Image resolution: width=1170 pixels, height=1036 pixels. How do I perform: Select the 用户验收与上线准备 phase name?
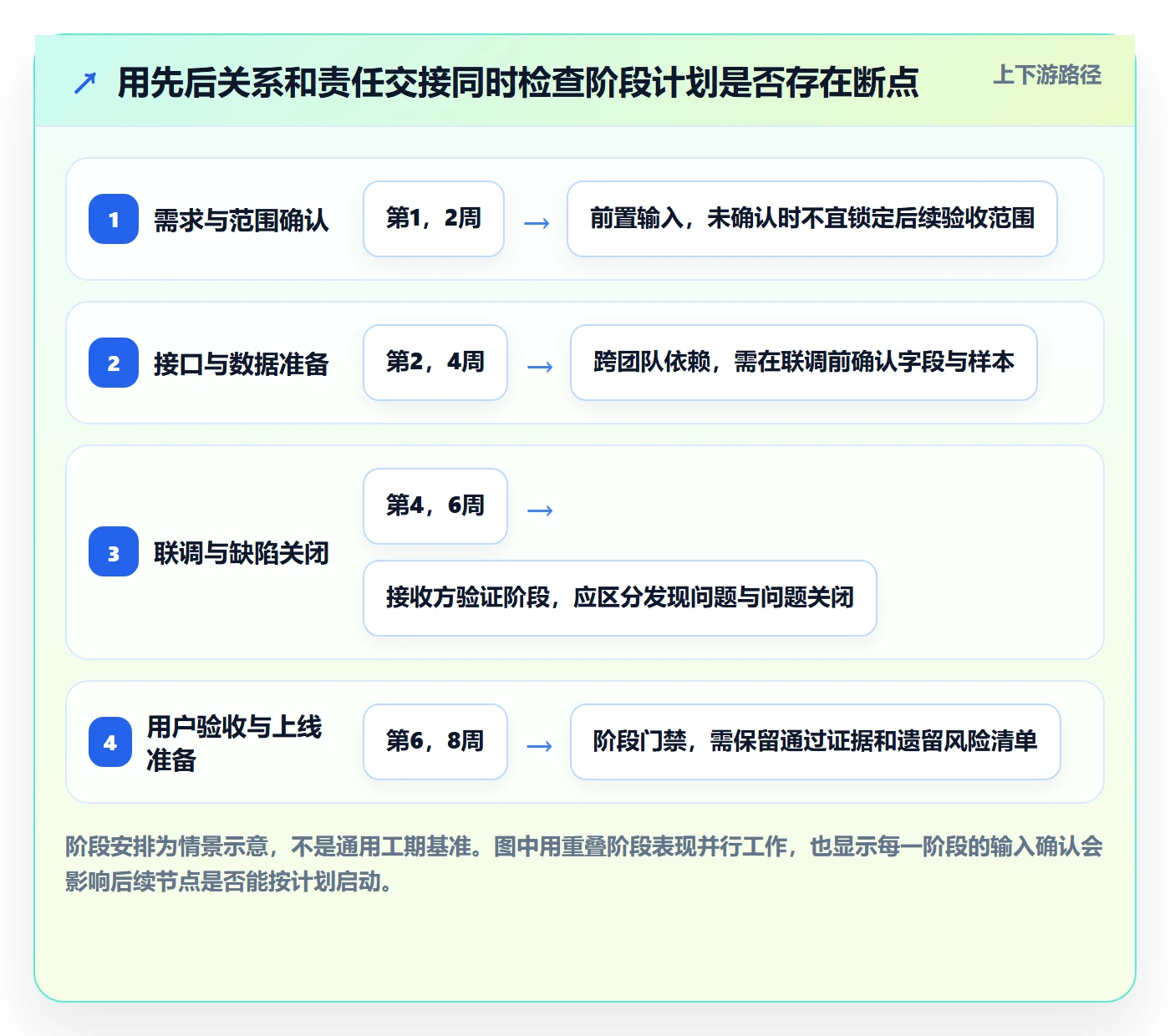235,743
